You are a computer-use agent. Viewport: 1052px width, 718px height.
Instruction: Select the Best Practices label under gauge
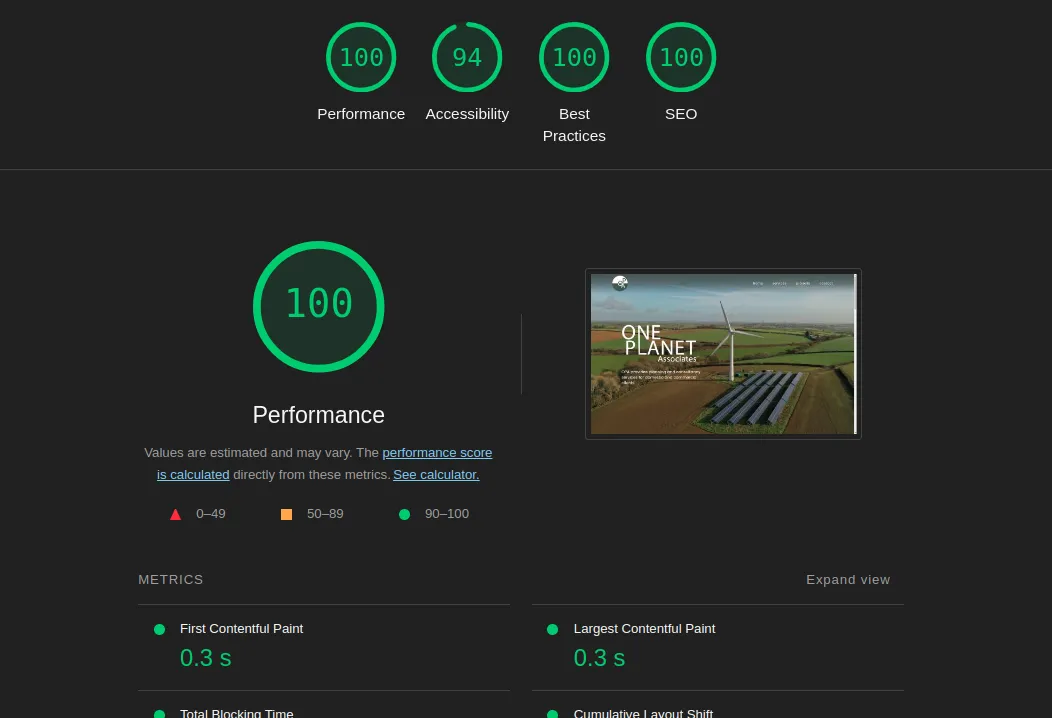tap(574, 125)
